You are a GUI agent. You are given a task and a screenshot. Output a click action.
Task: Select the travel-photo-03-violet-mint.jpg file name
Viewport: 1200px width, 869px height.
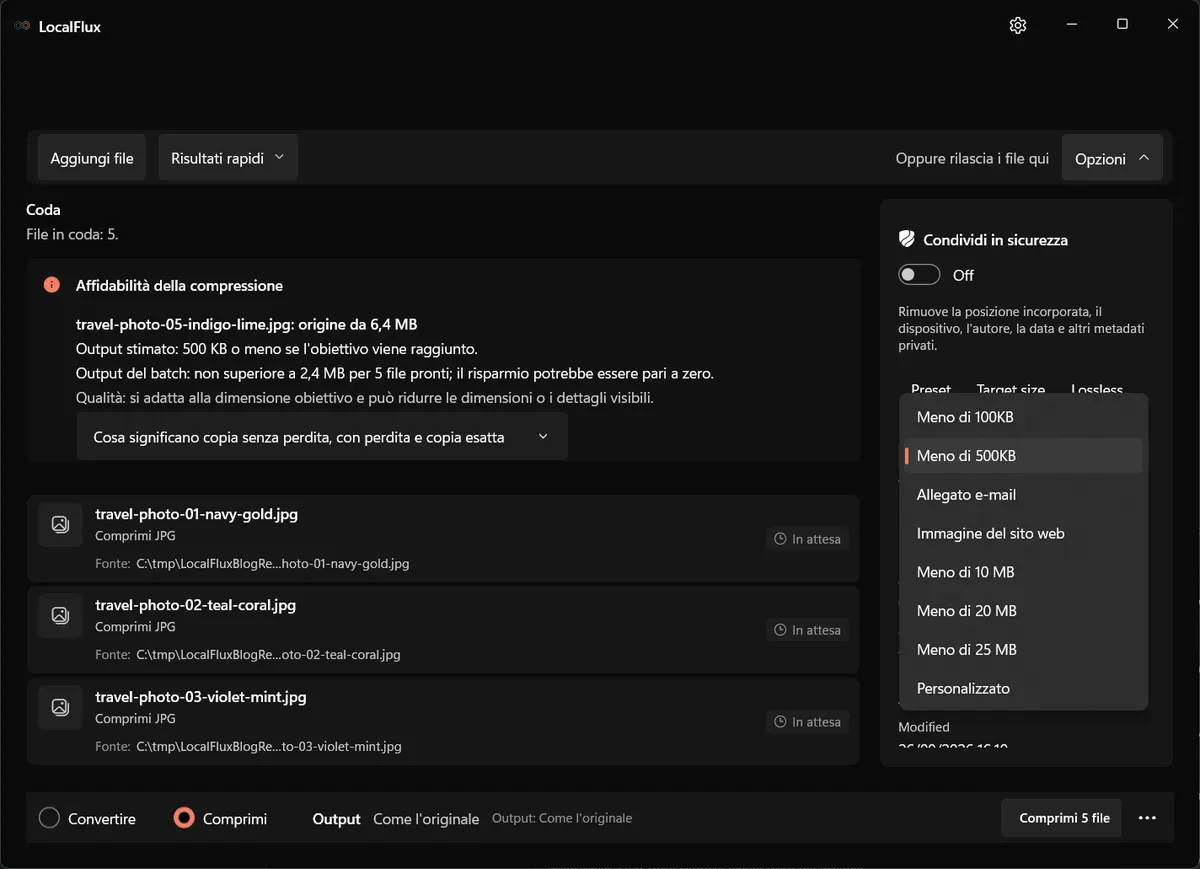click(201, 697)
